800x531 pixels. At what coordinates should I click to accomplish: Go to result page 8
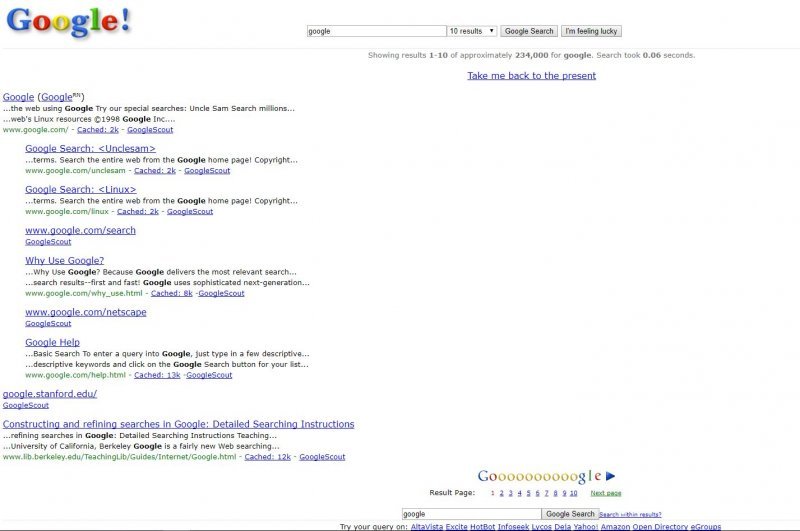[556, 493]
